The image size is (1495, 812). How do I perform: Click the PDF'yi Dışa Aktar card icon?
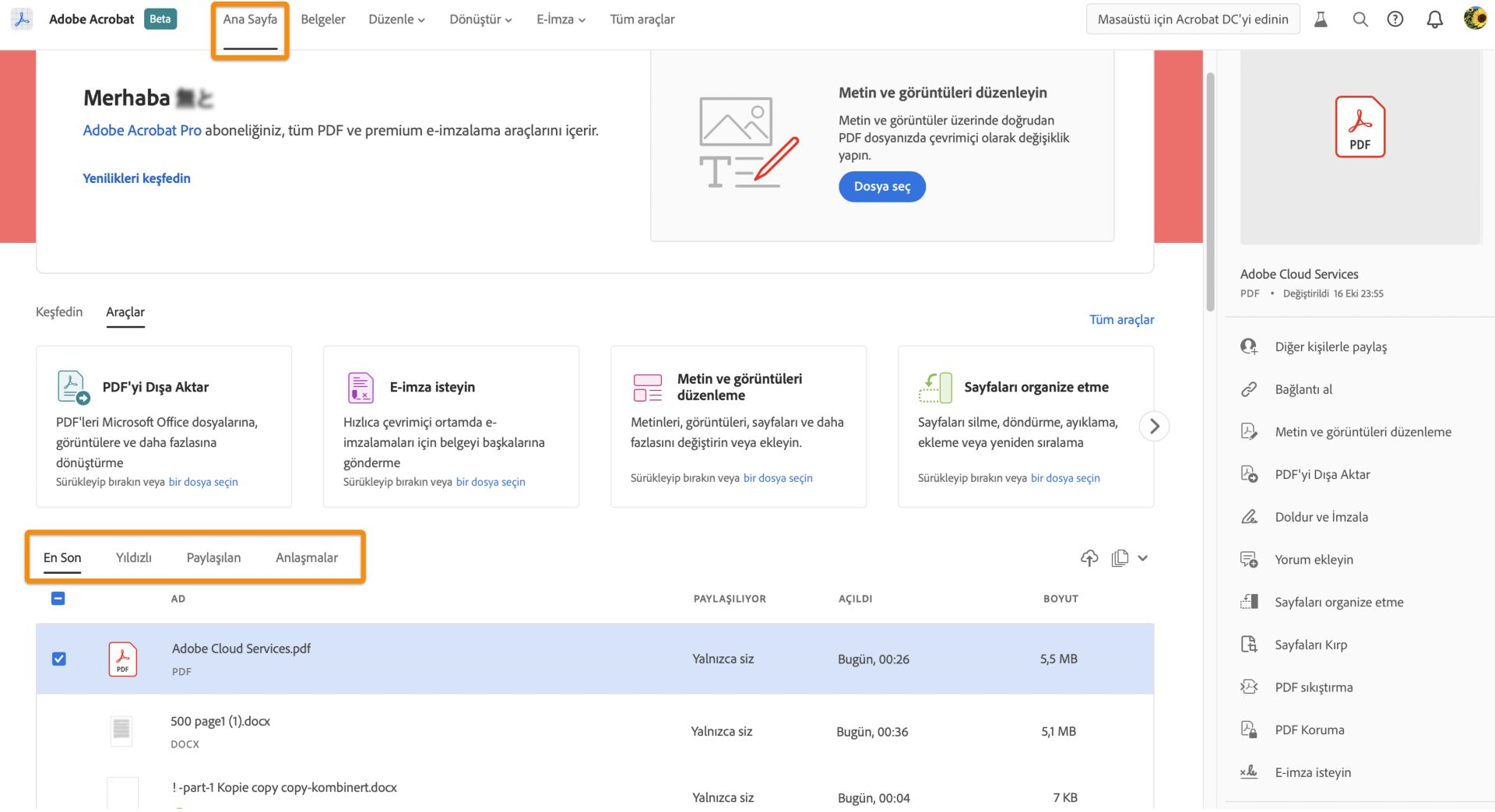click(74, 388)
